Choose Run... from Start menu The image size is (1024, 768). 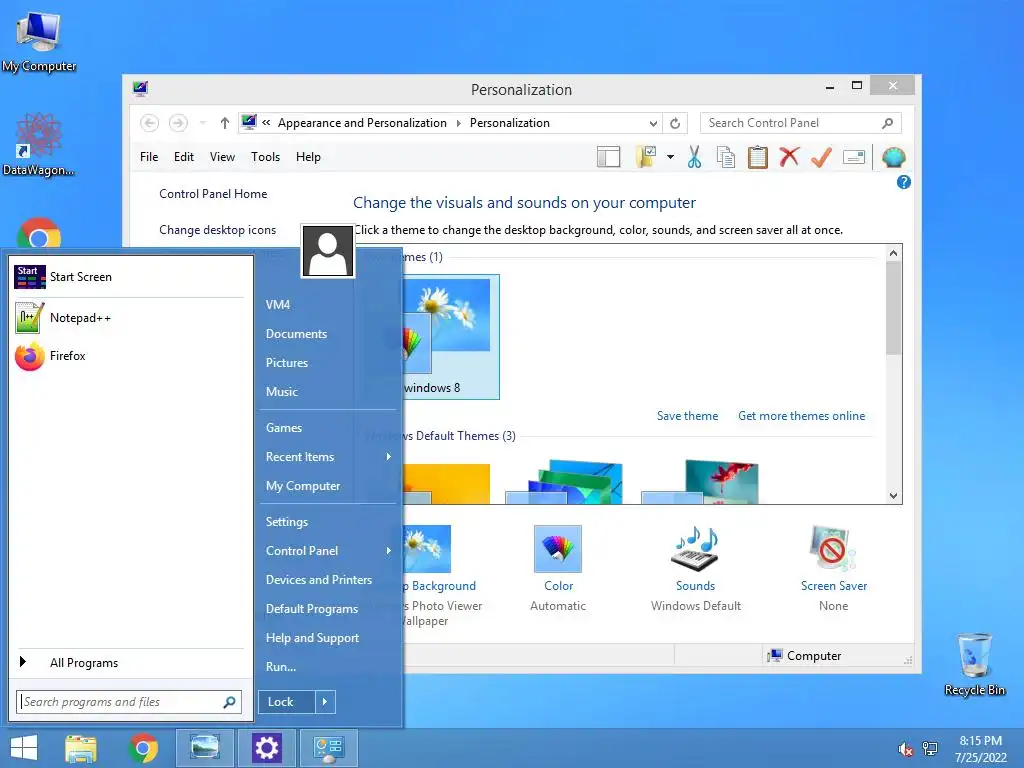281,667
